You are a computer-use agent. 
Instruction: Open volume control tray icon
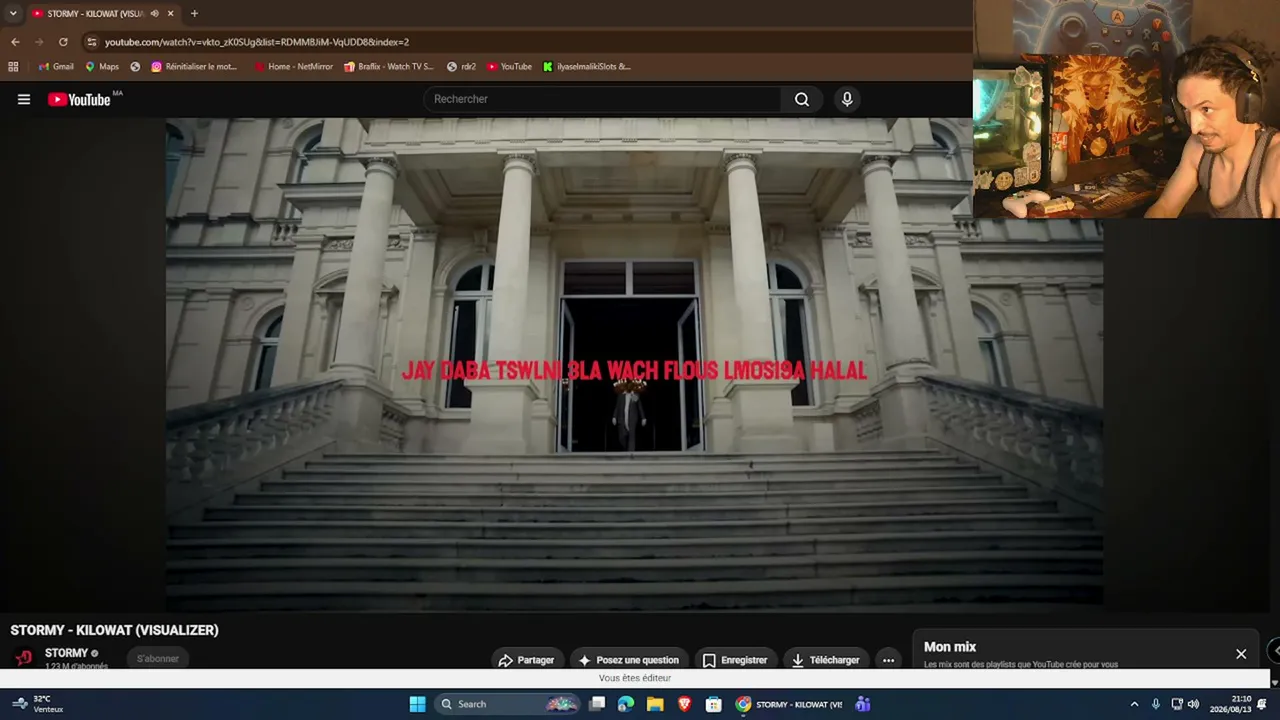click(x=1193, y=704)
